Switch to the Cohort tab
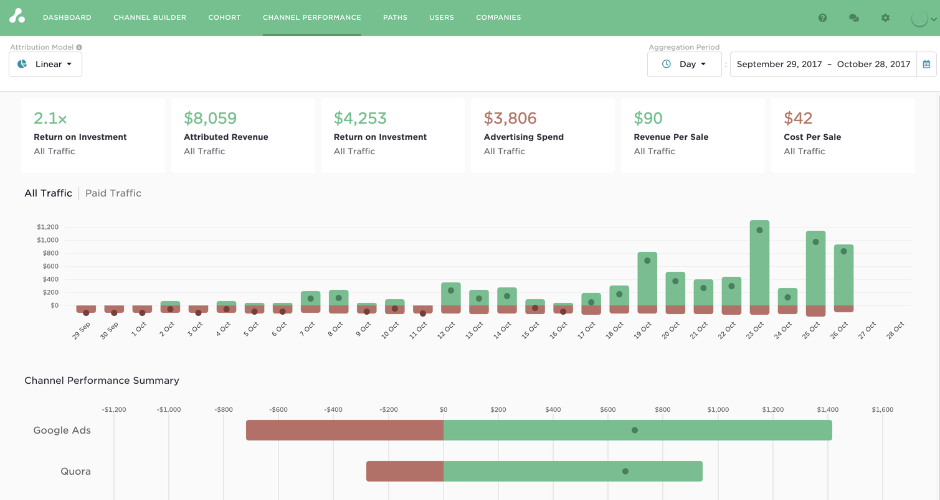 click(224, 18)
